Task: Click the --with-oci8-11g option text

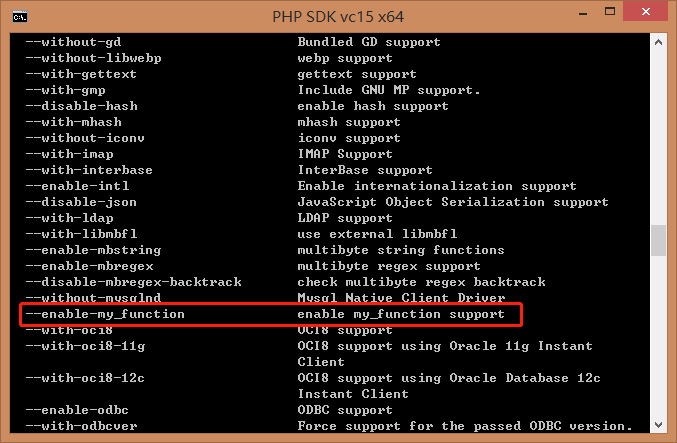Action: pyautogui.click(x=85, y=346)
